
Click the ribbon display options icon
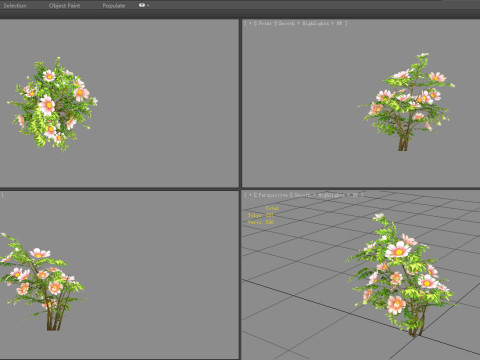tap(142, 5)
